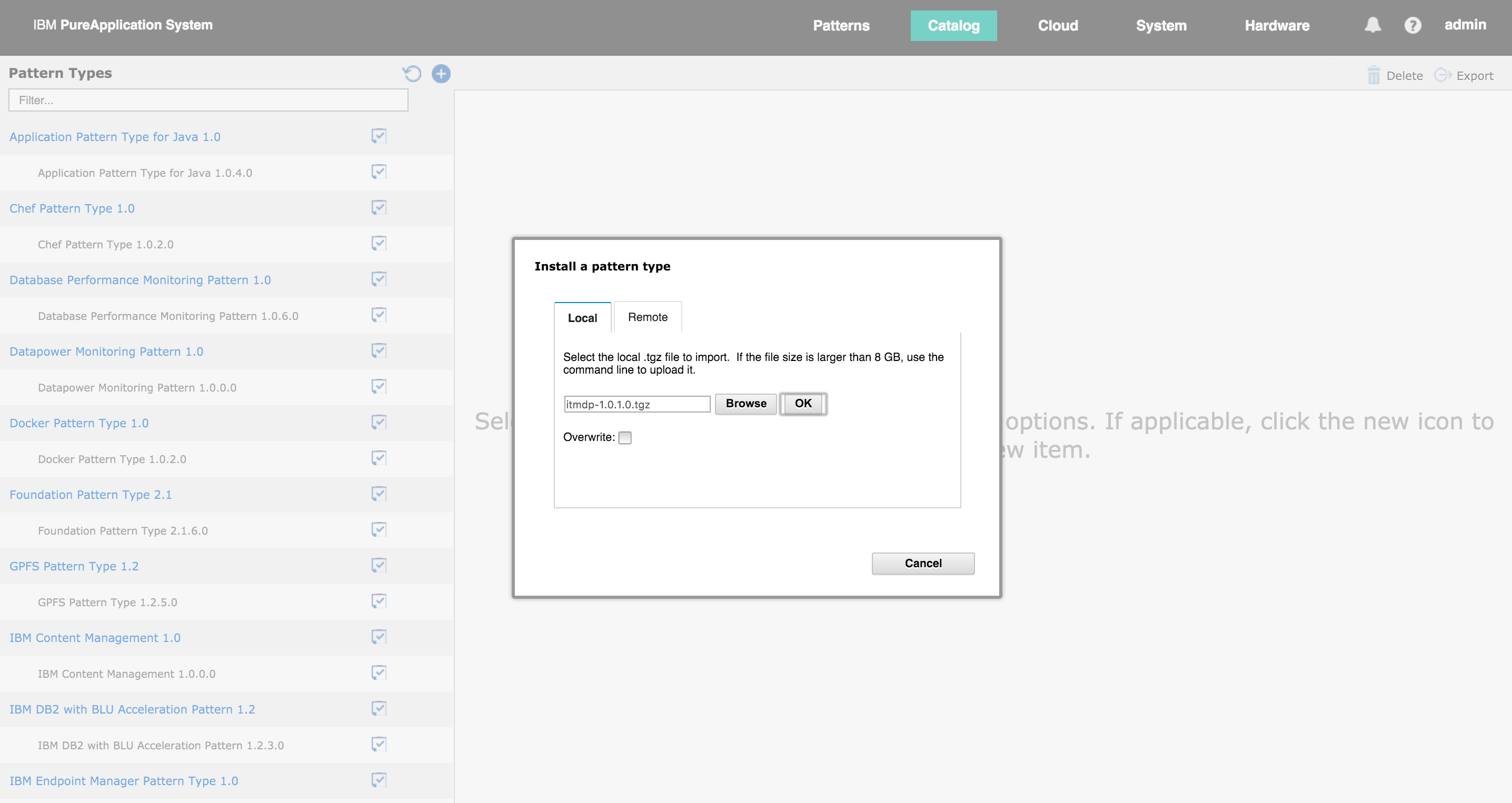
Task: Click status icon for IBM Endpoint Manager Pattern Type 1.0
Action: (379, 780)
